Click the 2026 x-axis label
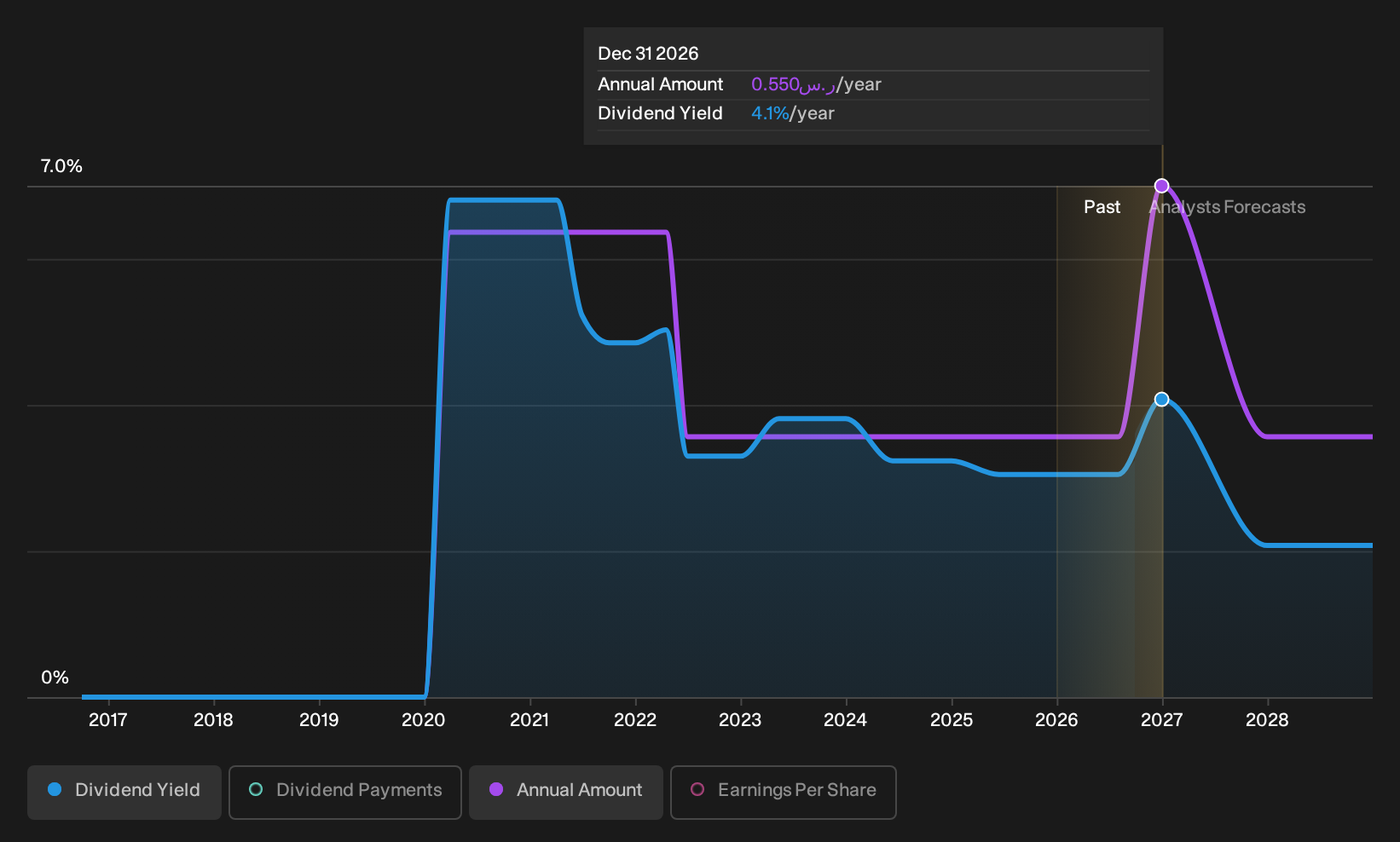The width and height of the screenshot is (1400, 842). pos(1056,720)
